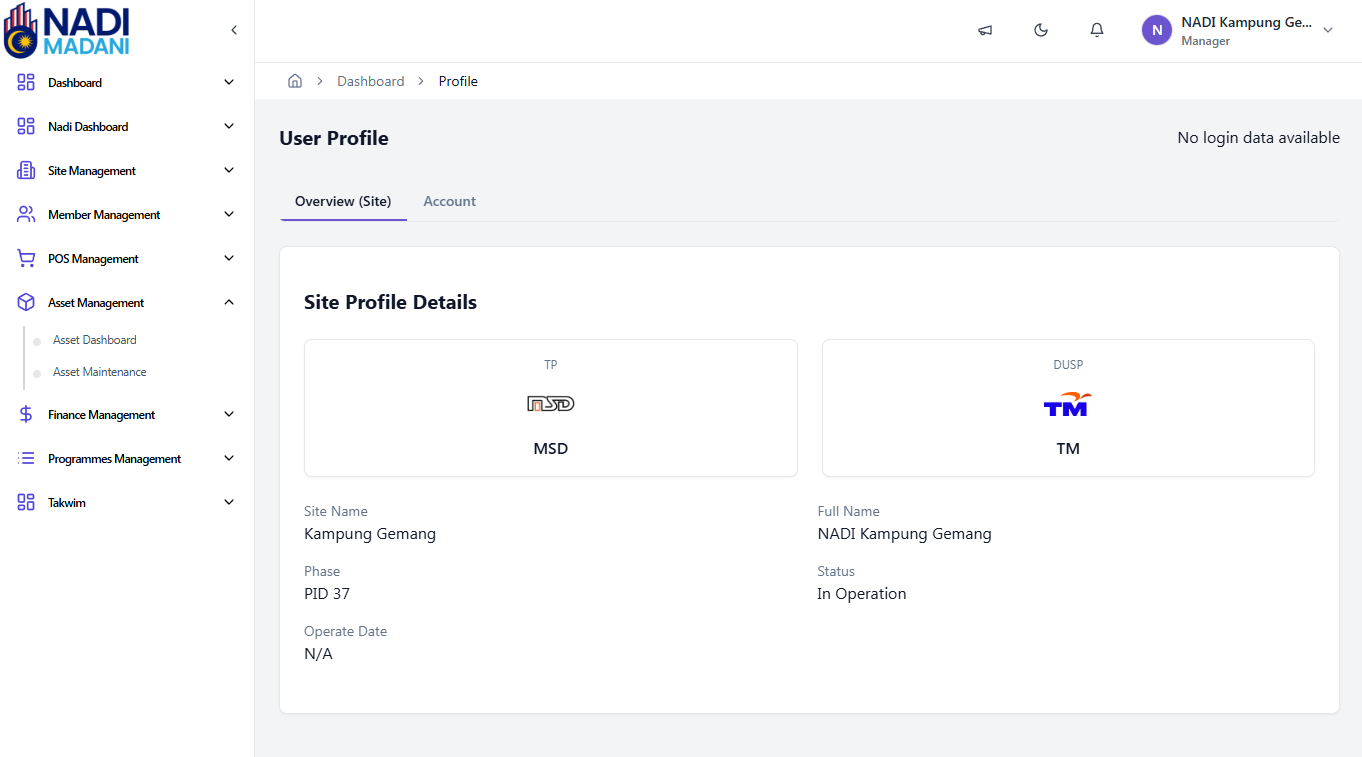This screenshot has height=757, width=1362.
Task: Click the user avatar N icon
Action: pos(1156,30)
